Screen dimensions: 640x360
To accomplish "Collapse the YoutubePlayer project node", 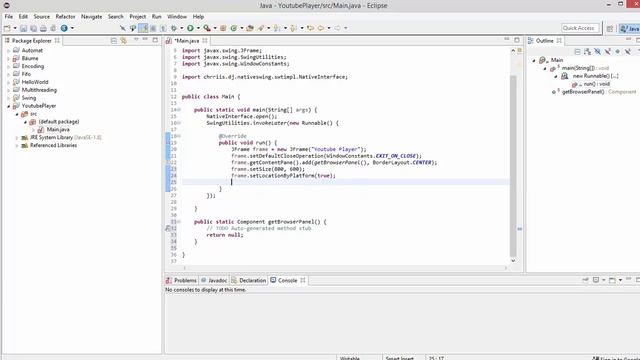I will coord(9,106).
